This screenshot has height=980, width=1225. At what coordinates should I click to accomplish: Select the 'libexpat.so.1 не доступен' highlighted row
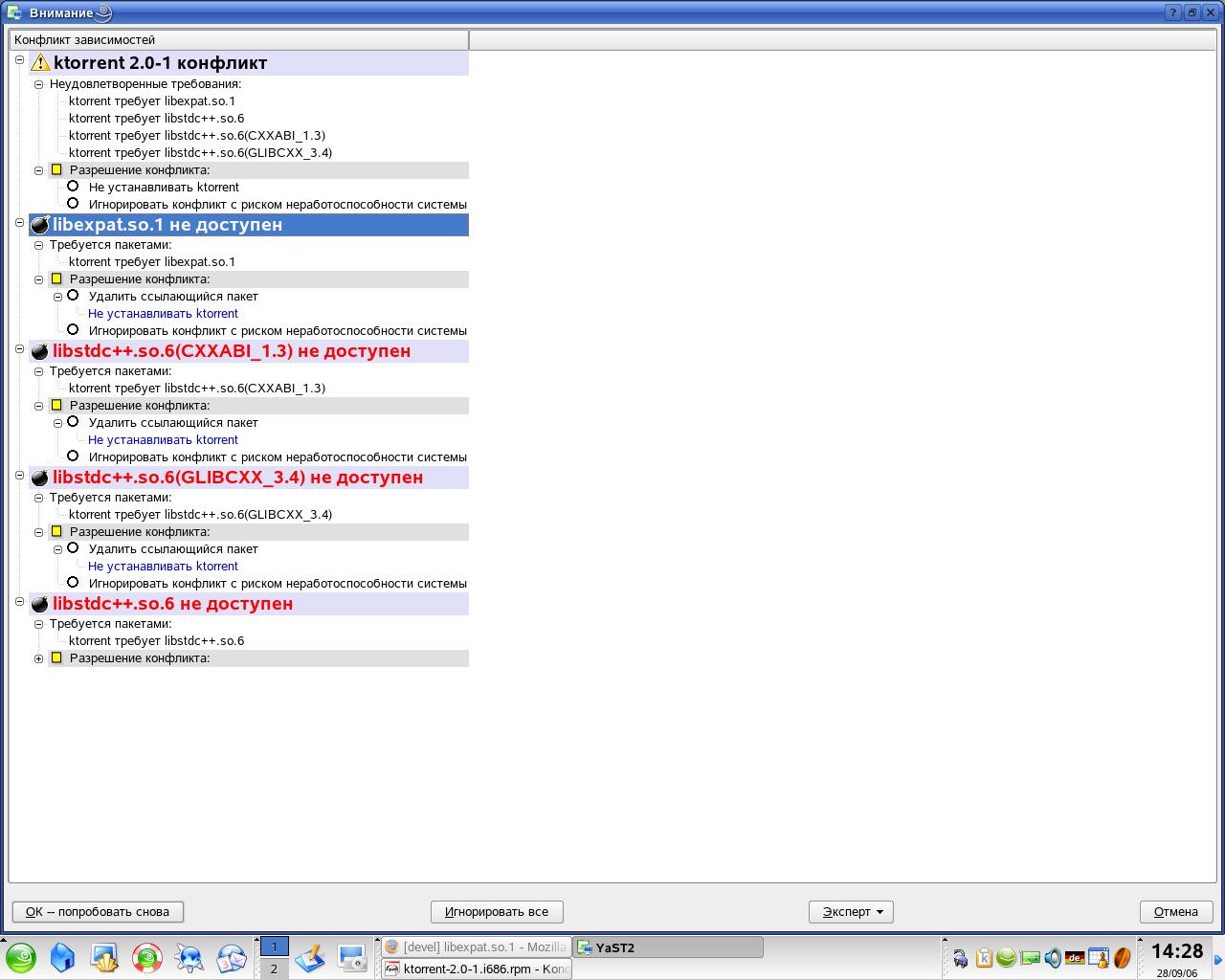point(249,225)
